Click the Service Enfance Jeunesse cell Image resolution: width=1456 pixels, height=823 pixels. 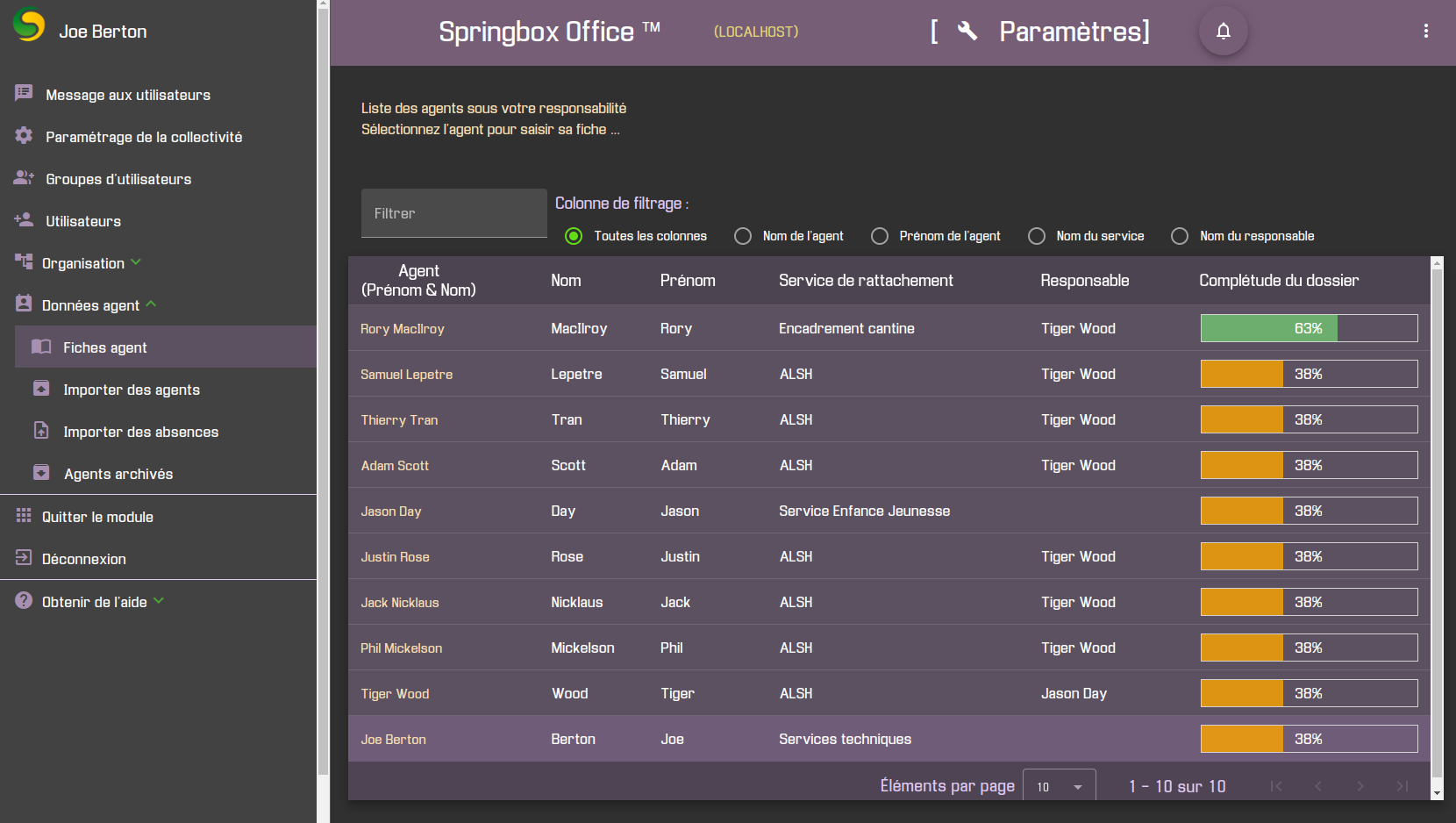click(x=865, y=511)
